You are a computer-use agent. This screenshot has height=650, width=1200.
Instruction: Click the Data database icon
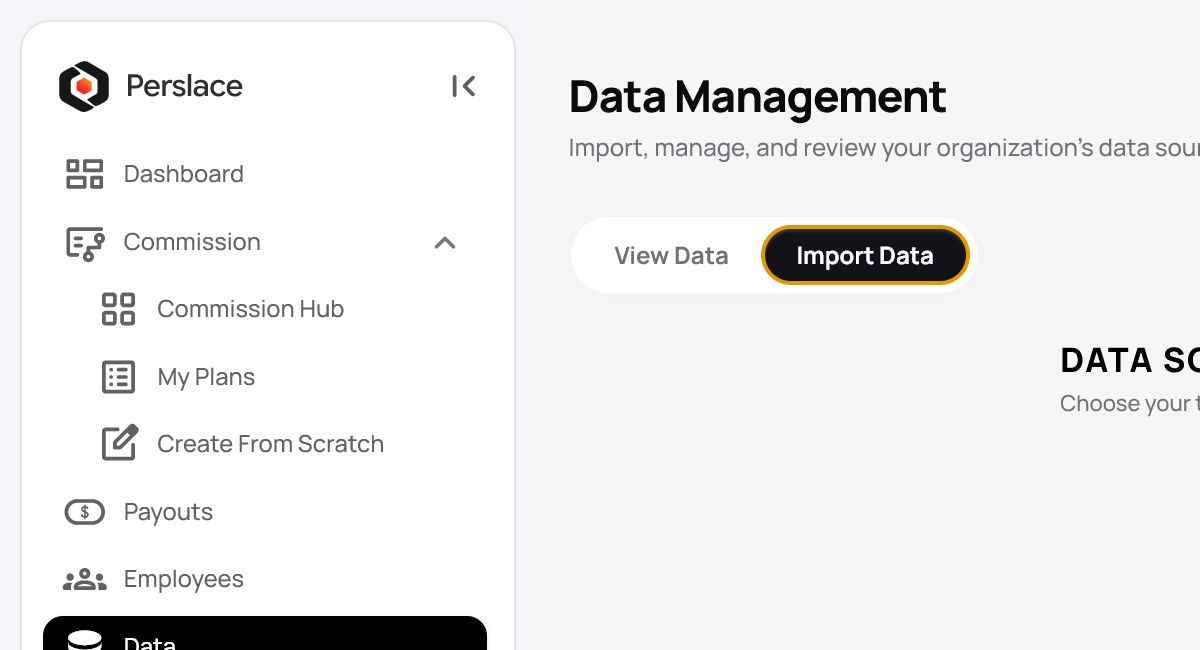coord(85,640)
